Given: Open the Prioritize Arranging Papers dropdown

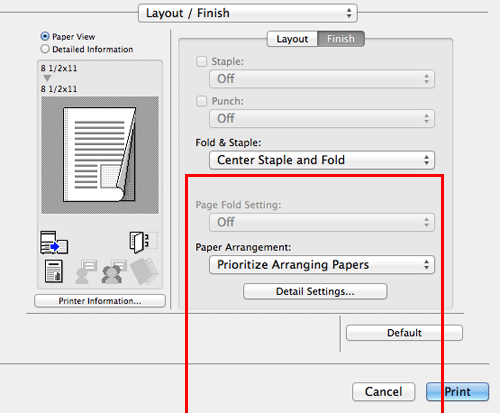Looking at the screenshot, I should coord(322,265).
